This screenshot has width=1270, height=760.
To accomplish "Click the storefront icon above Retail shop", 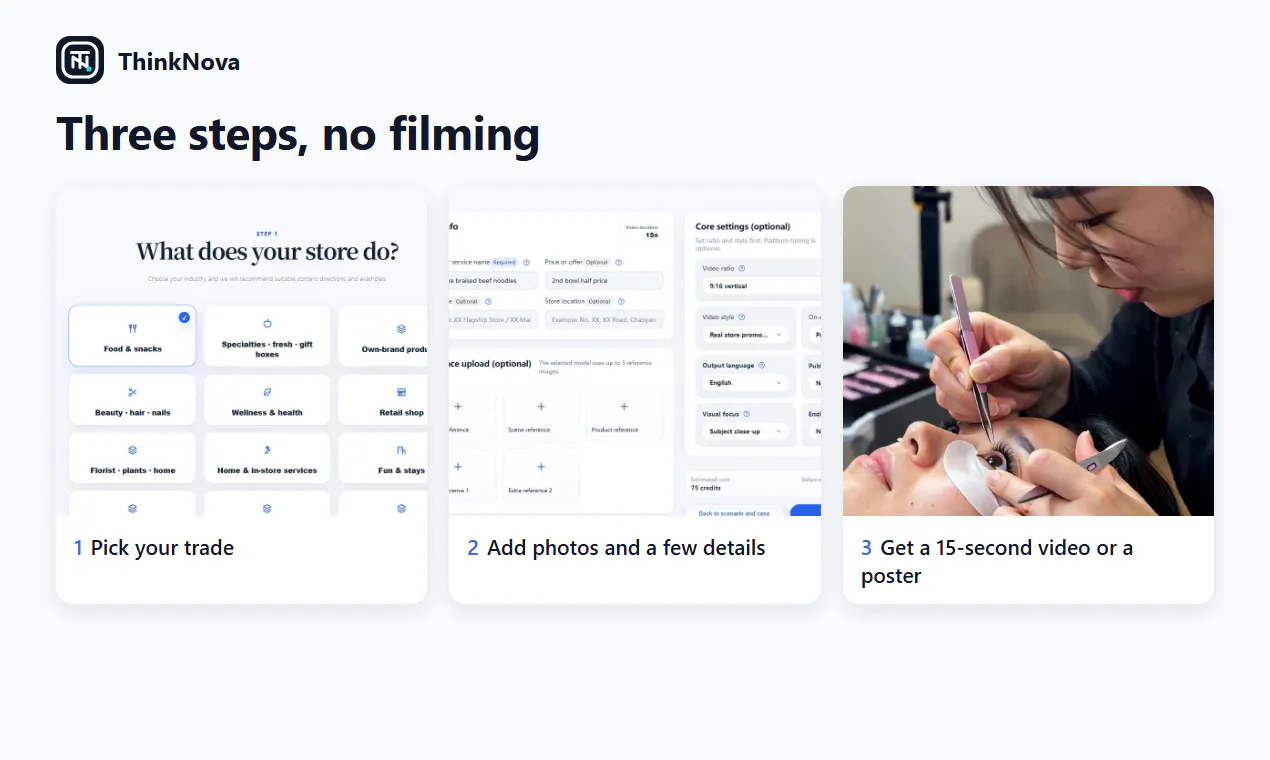I will click(x=401, y=392).
